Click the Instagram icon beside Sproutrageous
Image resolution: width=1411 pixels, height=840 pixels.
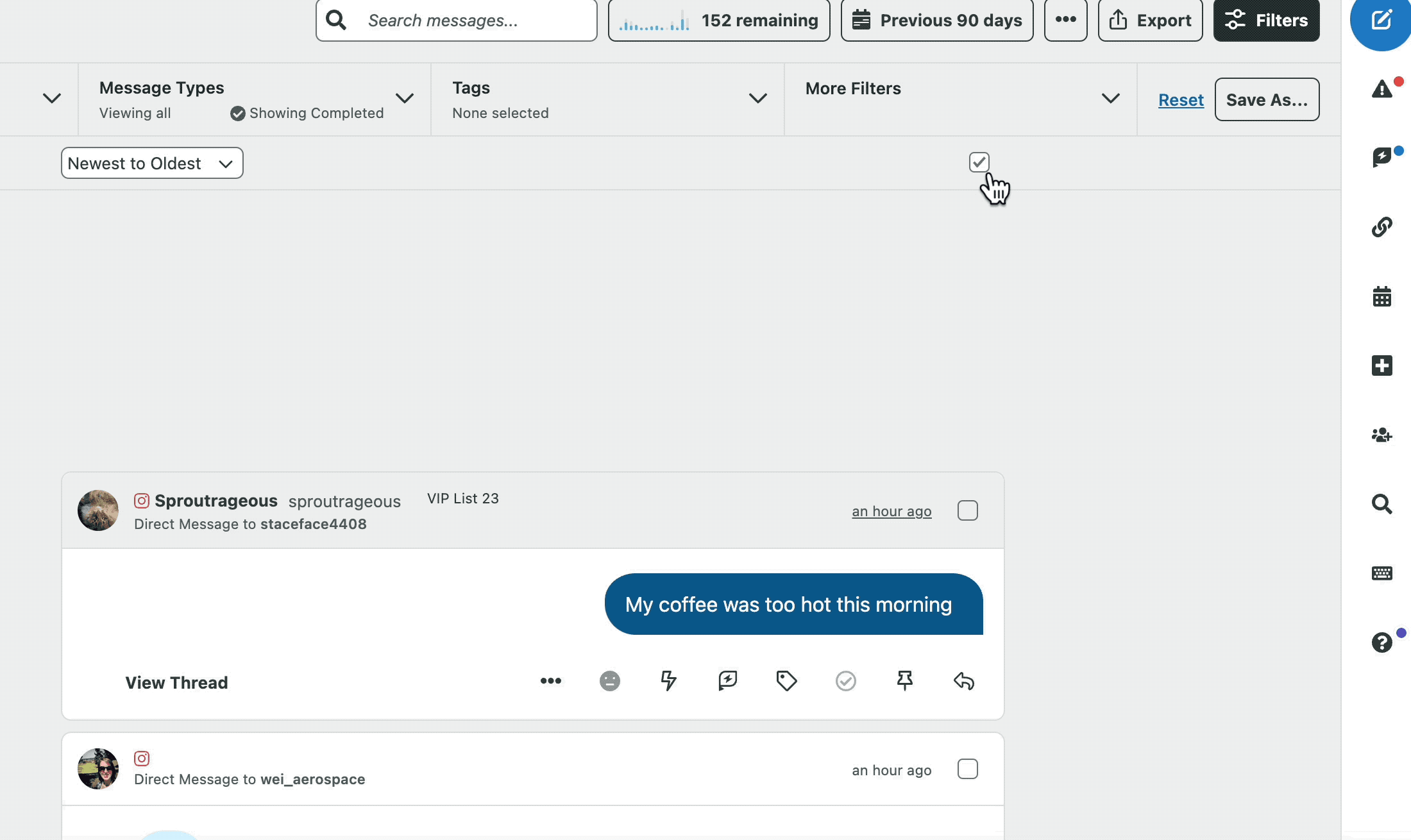pyautogui.click(x=142, y=501)
